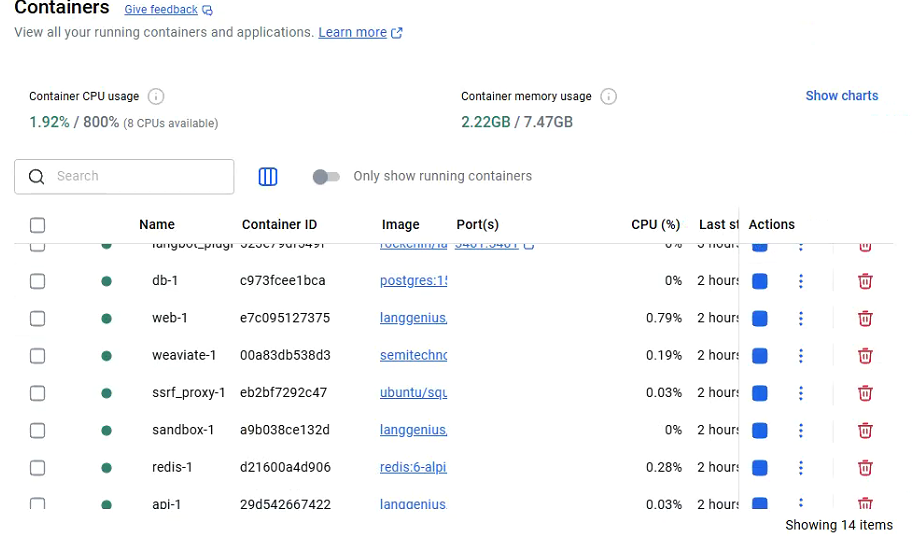Stop the web-1 container
Screen dimensions: 912x542
click(760, 319)
